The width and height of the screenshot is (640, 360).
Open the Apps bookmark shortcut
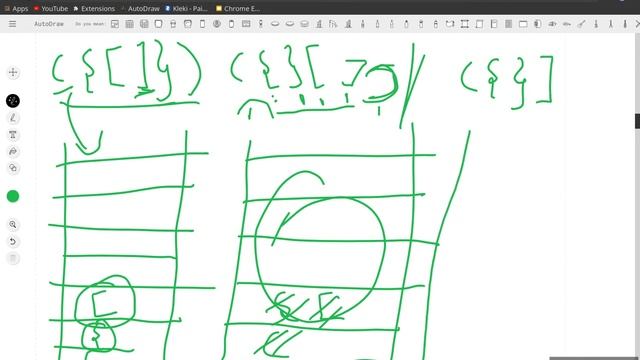tap(16, 8)
